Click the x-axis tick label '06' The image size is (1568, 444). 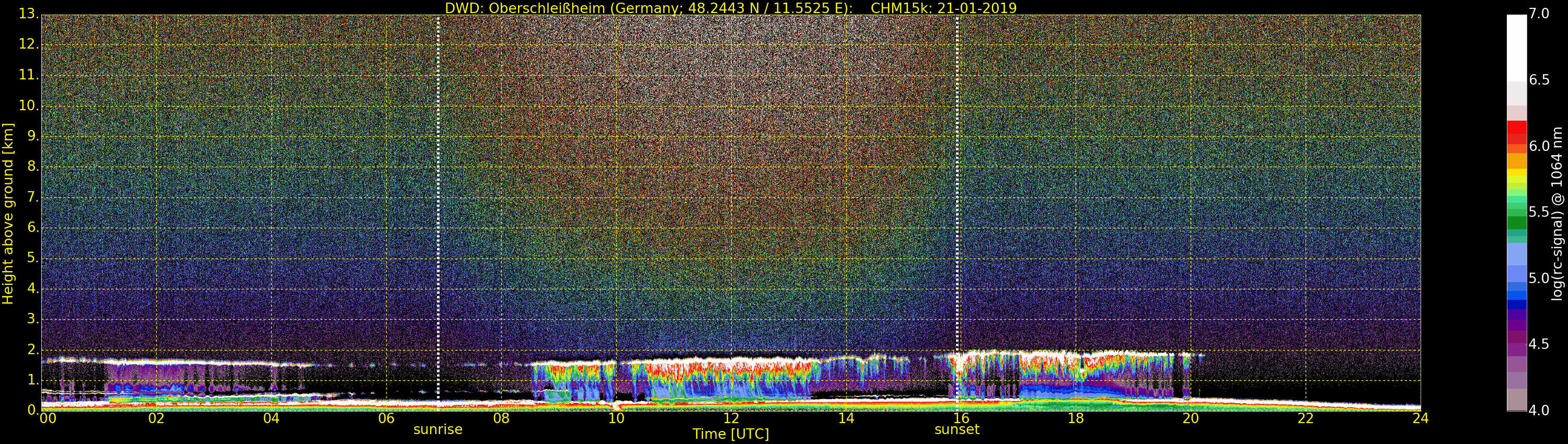pyautogui.click(x=387, y=418)
